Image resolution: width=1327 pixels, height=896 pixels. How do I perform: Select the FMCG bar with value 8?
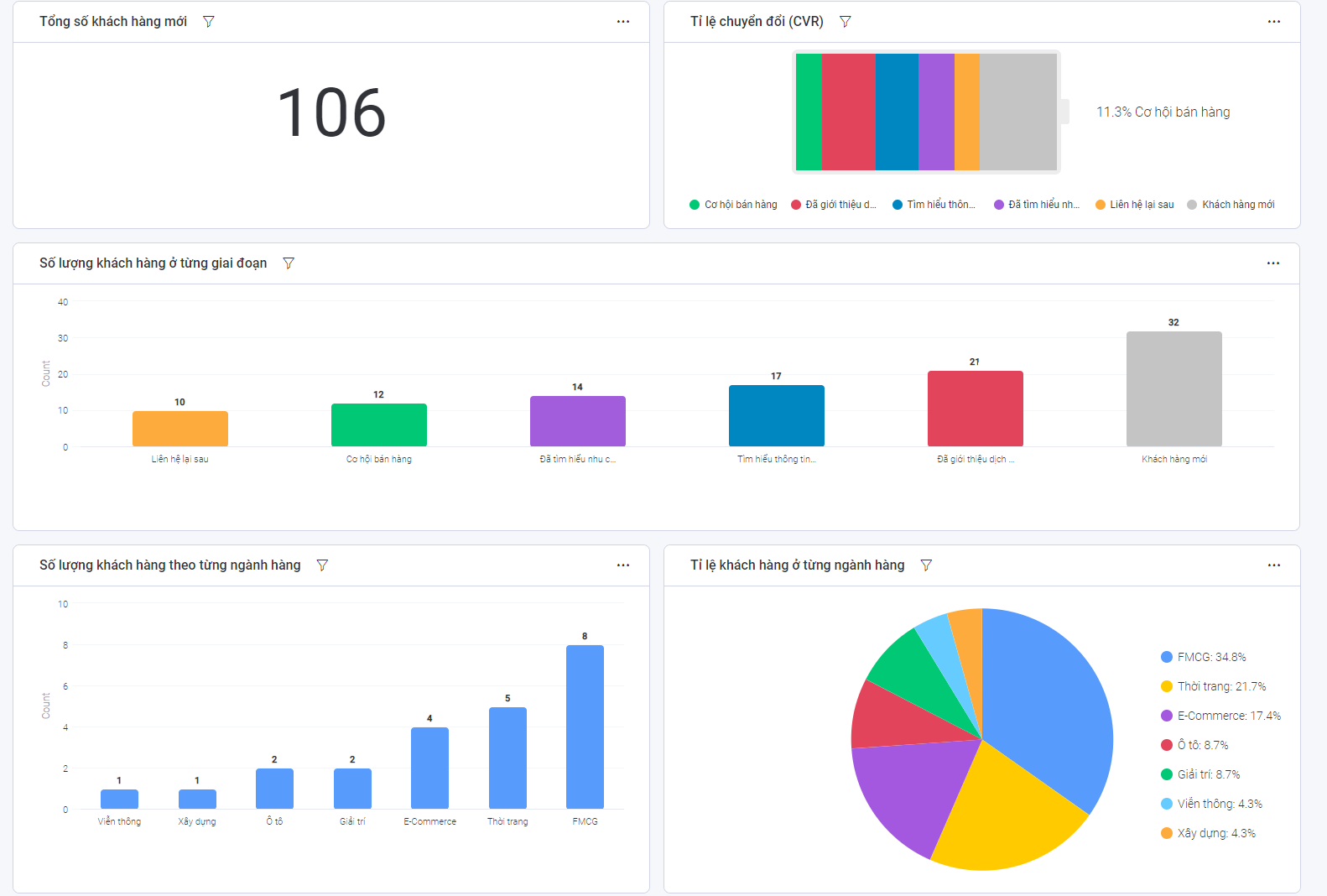[585, 727]
